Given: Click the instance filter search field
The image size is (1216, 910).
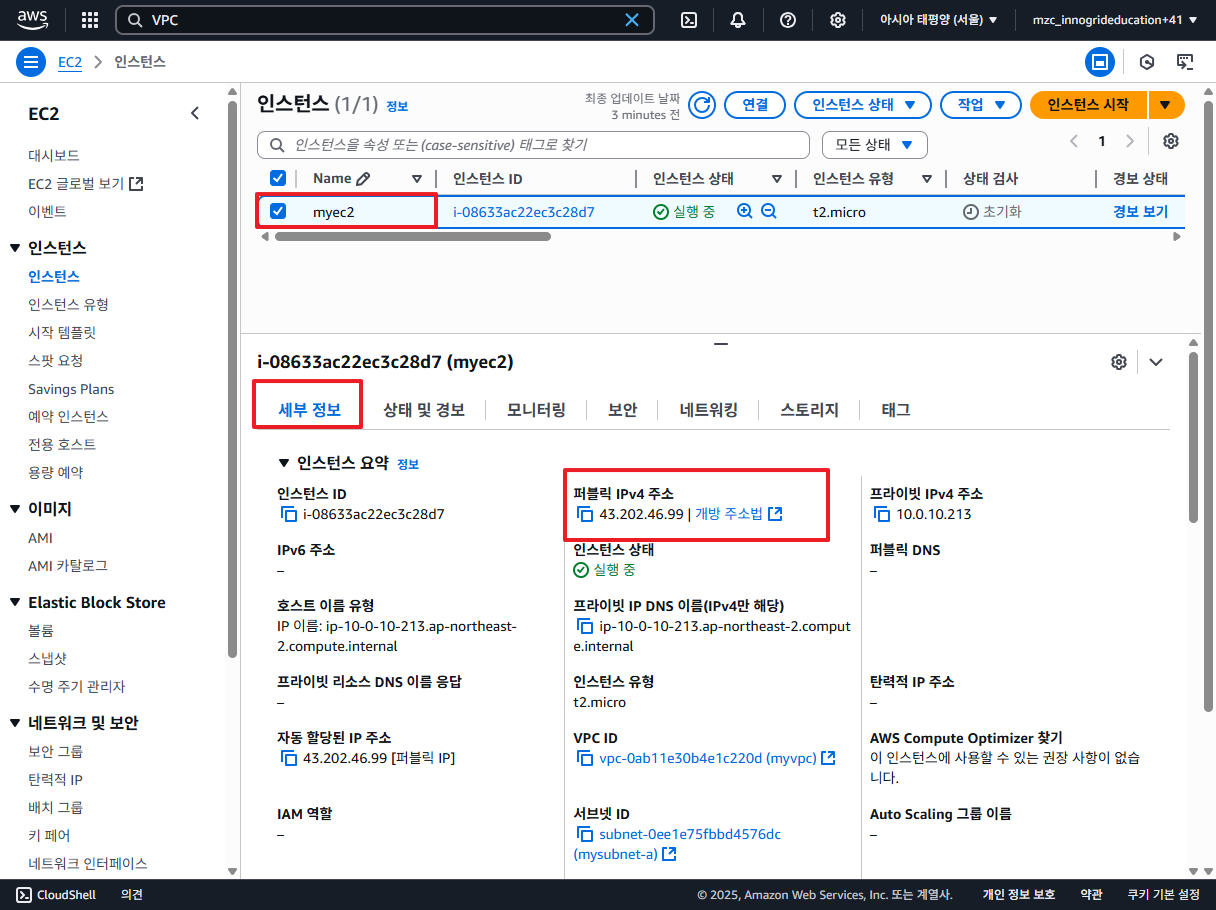Looking at the screenshot, I should [x=533, y=145].
